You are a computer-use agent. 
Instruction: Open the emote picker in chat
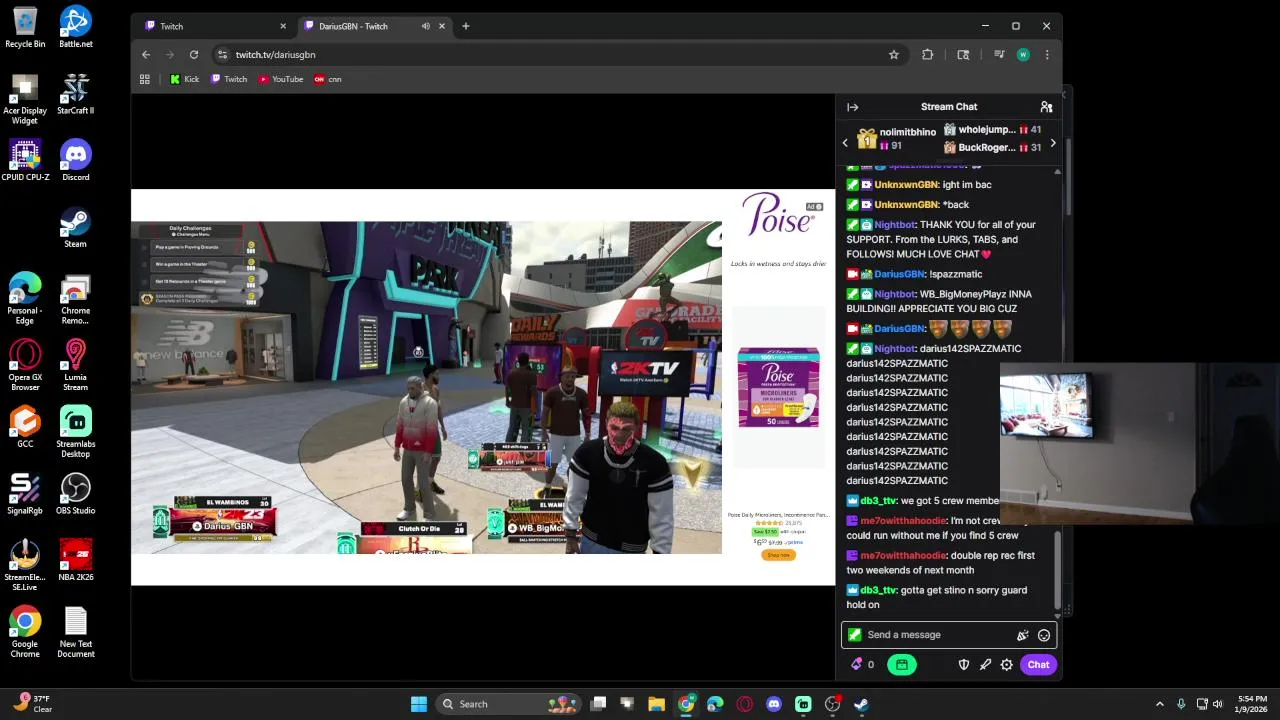click(1044, 635)
